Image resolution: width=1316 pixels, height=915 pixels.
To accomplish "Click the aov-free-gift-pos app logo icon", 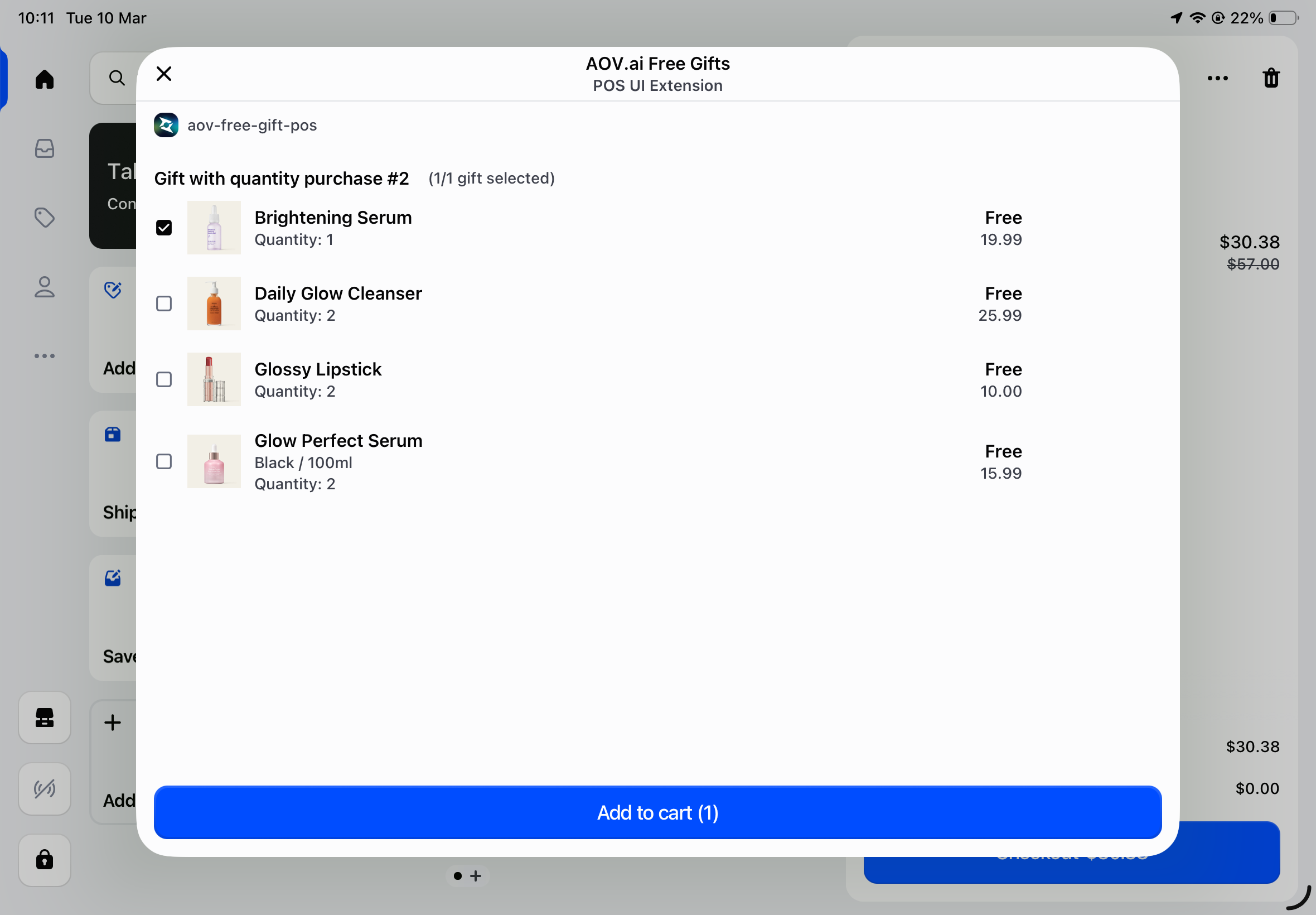I will [x=166, y=125].
